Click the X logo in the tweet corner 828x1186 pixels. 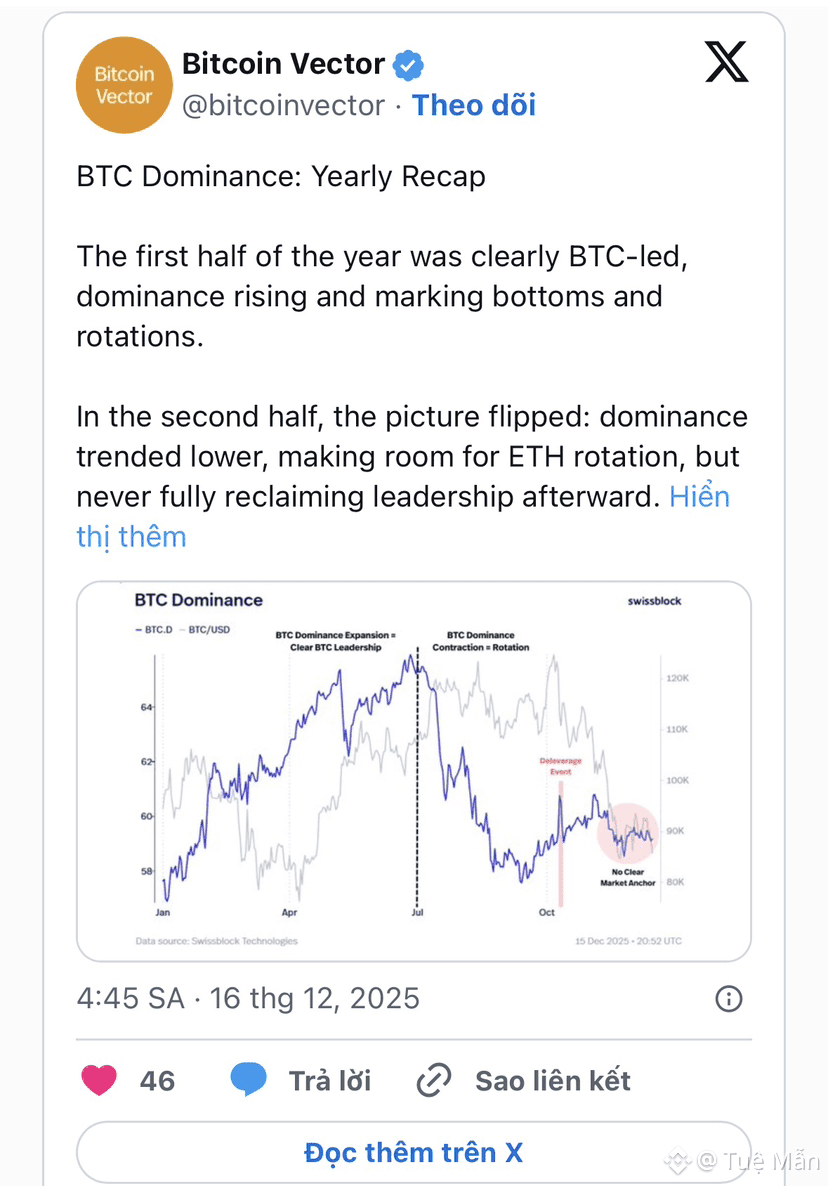point(726,63)
